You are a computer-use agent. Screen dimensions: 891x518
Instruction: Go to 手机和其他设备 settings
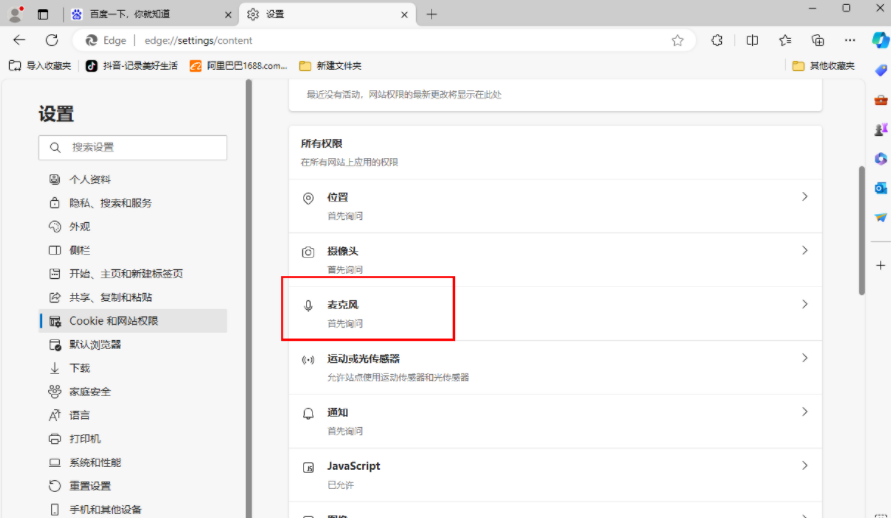click(x=133, y=509)
